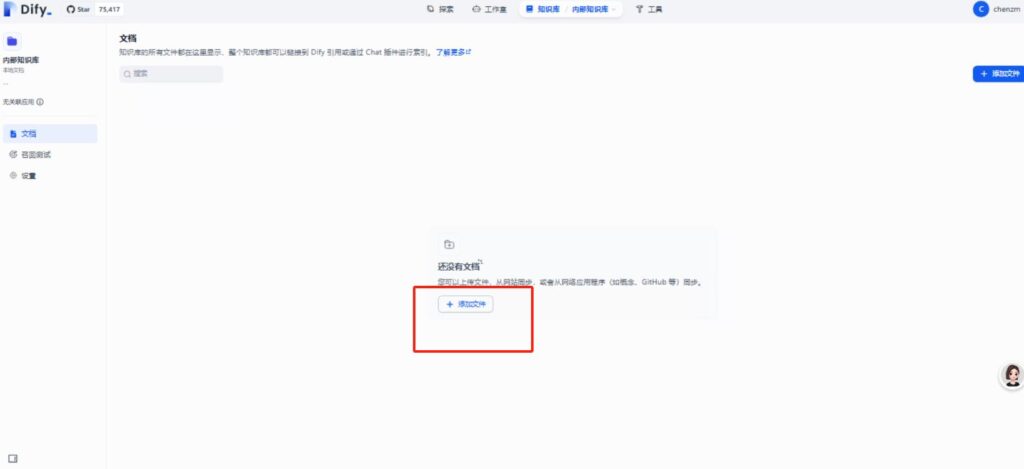Click the GitHub star count 75,417
The width and height of the screenshot is (1024, 469).
(109, 9)
